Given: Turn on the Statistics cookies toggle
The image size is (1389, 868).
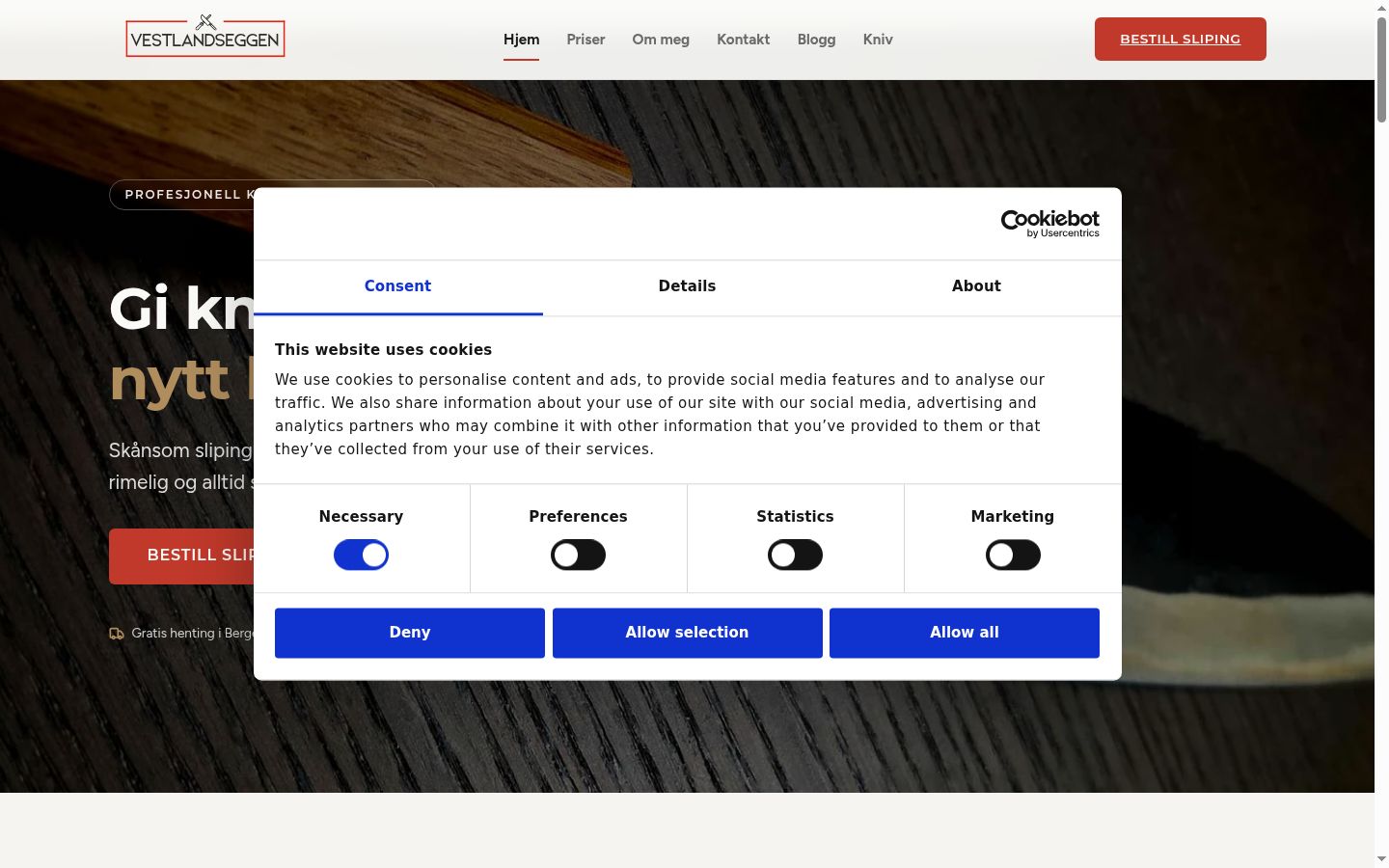Looking at the screenshot, I should [x=795, y=556].
